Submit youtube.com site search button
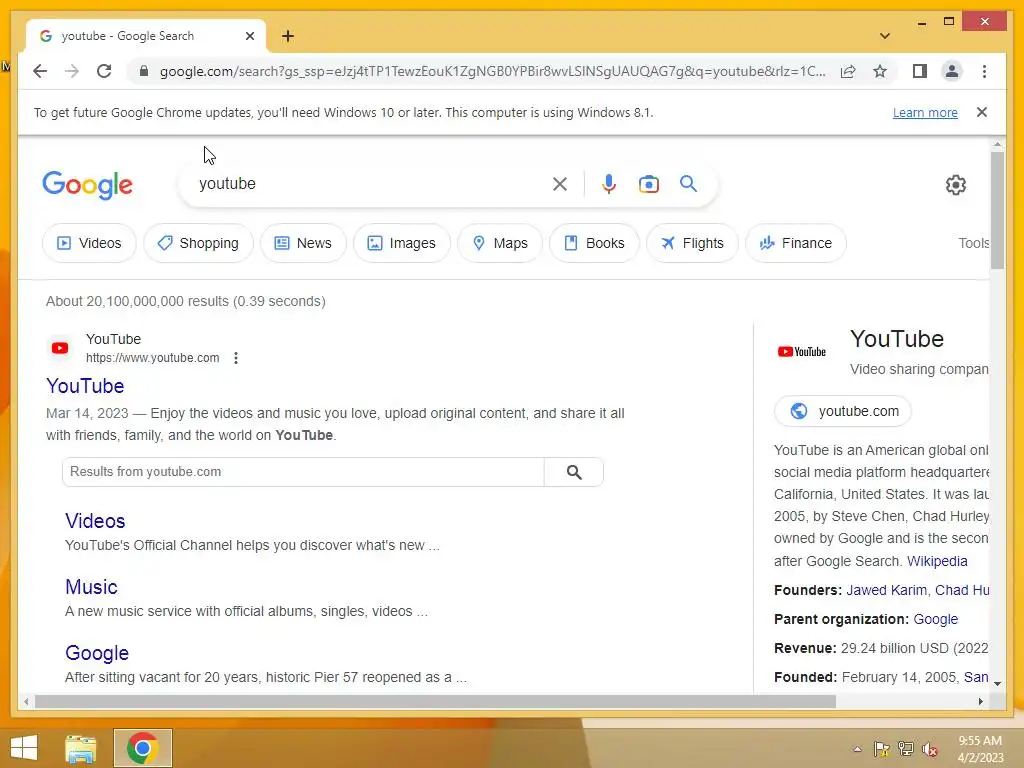1024x768 pixels. pyautogui.click(x=574, y=472)
